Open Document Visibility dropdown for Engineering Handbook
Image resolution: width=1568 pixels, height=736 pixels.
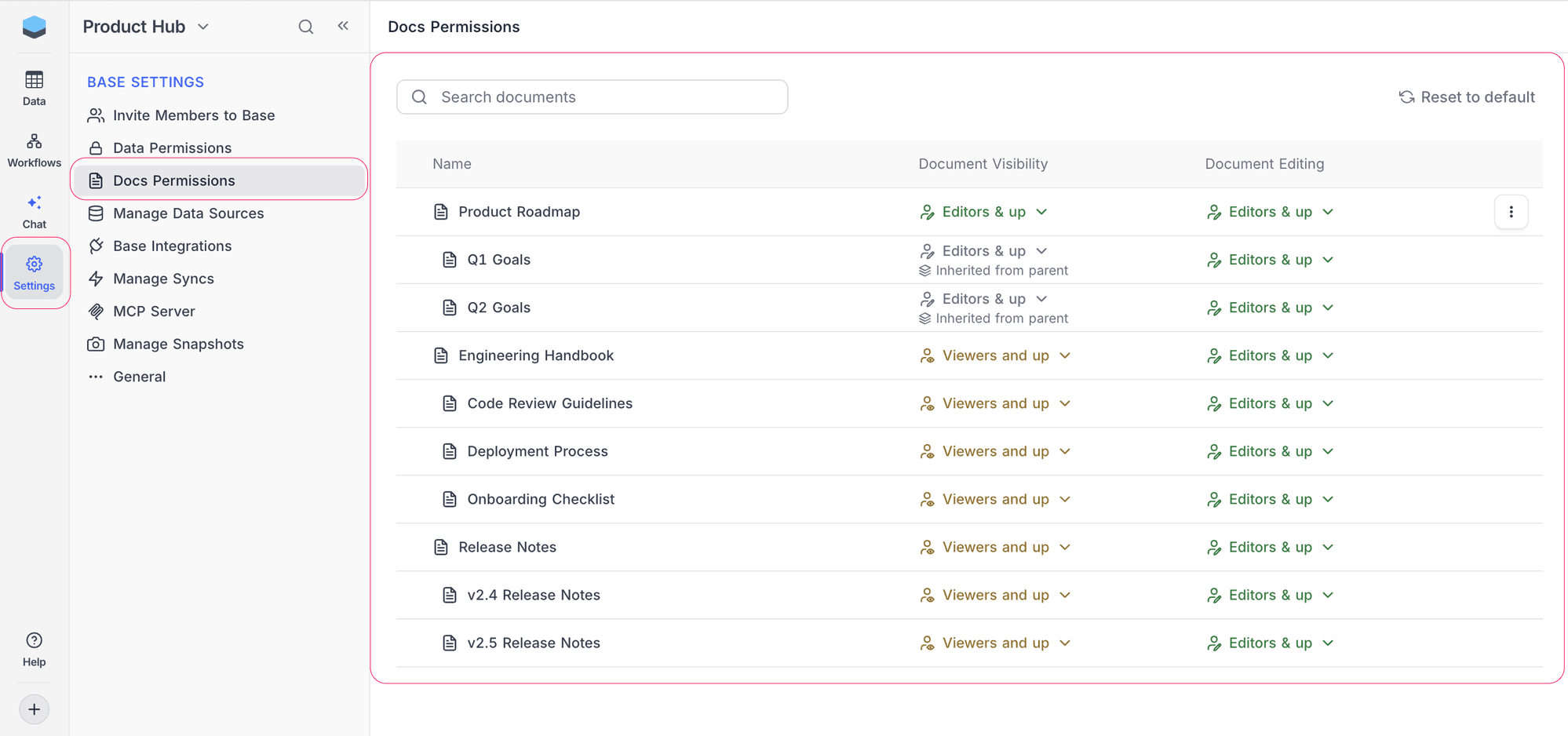(995, 355)
